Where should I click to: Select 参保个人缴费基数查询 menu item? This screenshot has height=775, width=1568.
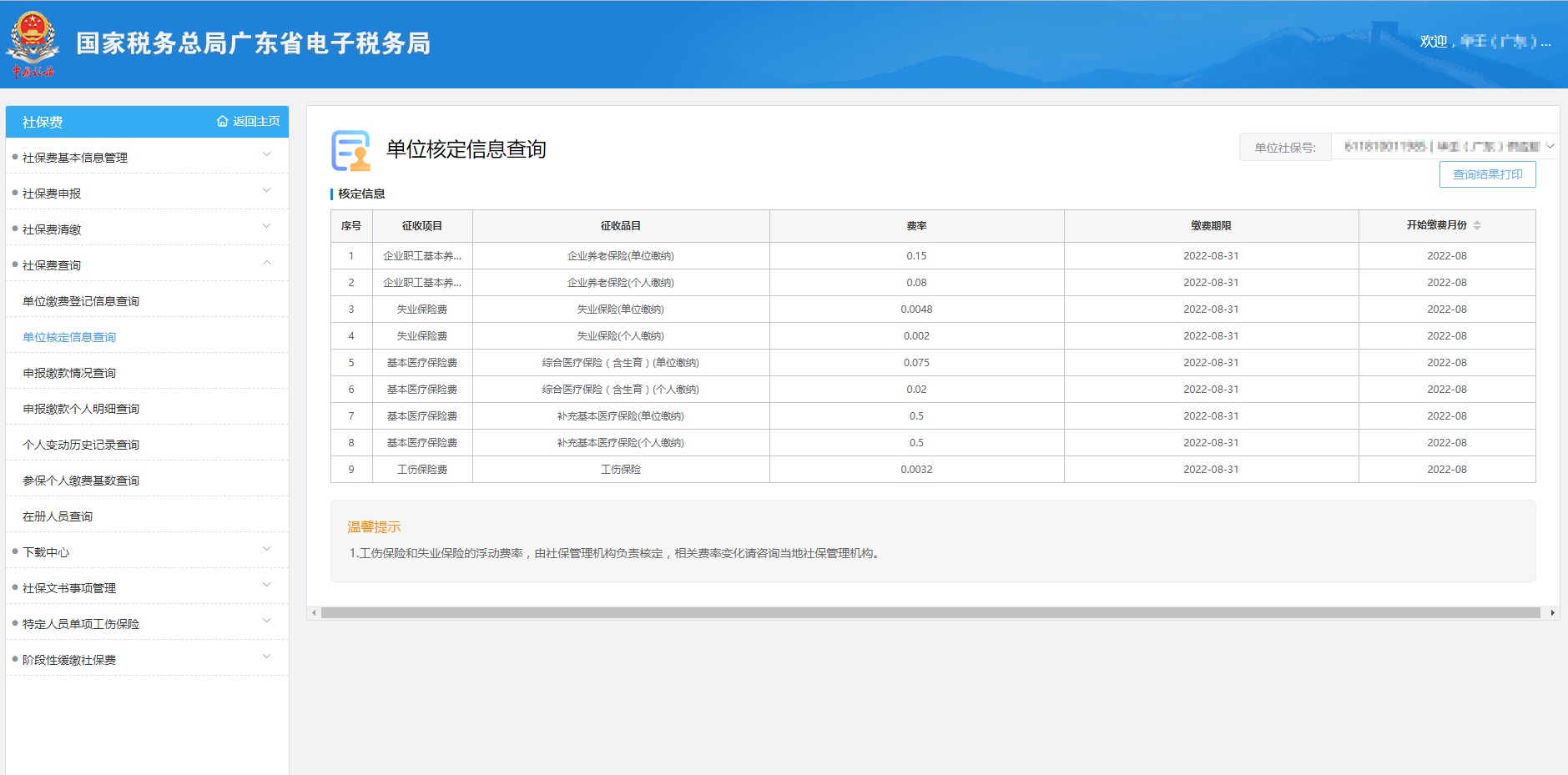(81, 481)
